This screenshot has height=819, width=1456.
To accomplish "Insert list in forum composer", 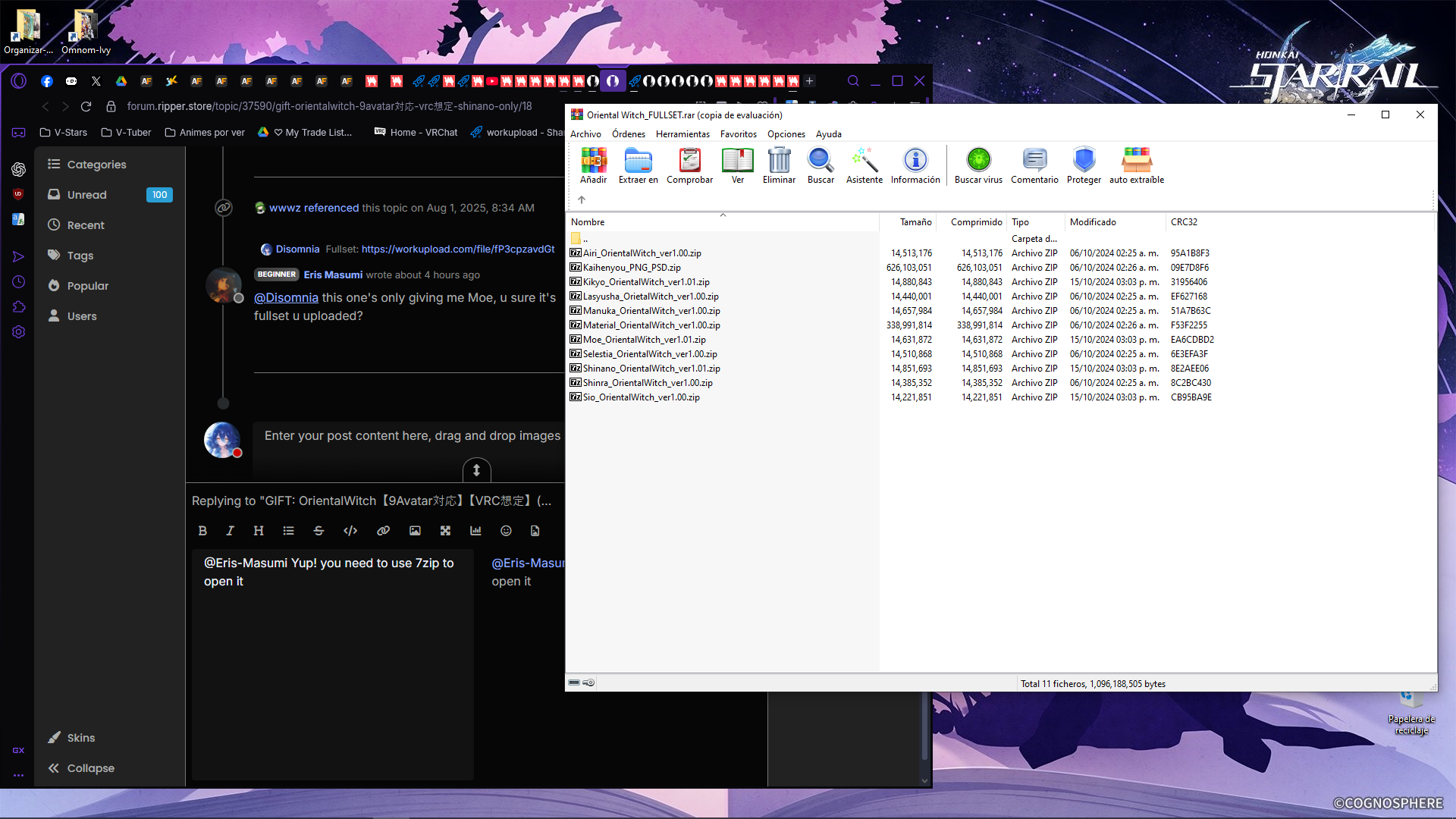I will click(x=289, y=531).
